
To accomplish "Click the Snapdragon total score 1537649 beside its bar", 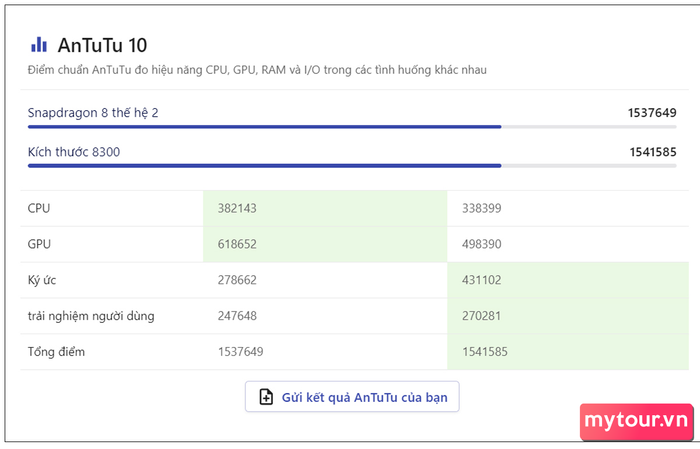I will tap(652, 112).
